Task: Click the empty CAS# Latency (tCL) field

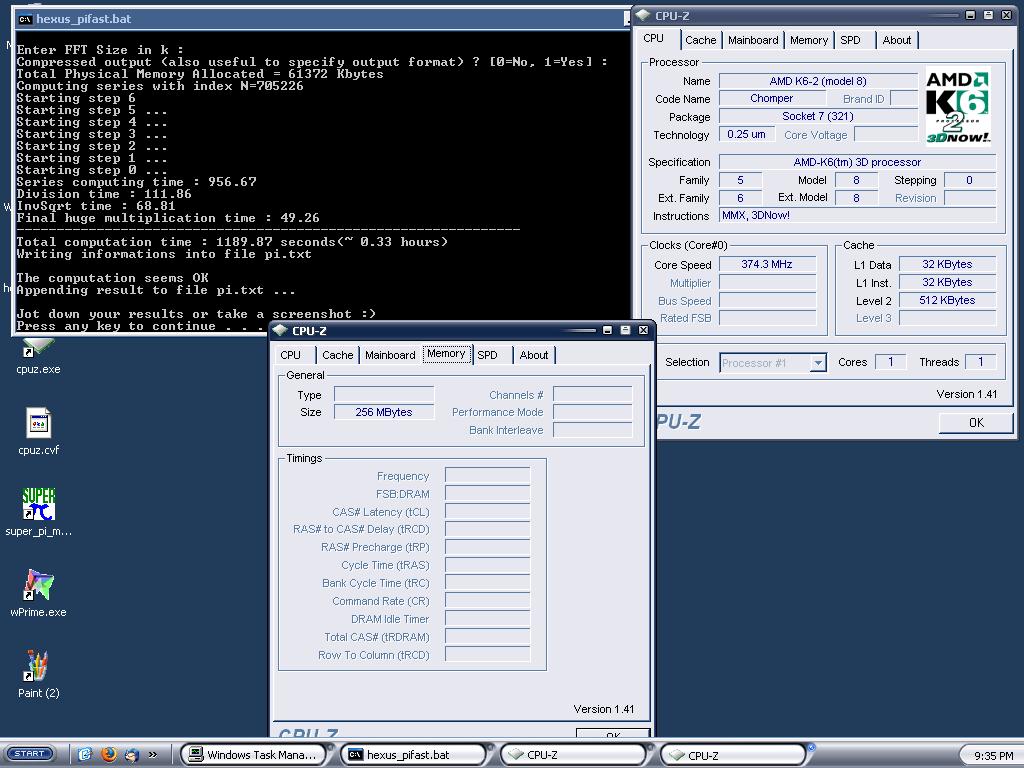Action: pyautogui.click(x=487, y=511)
